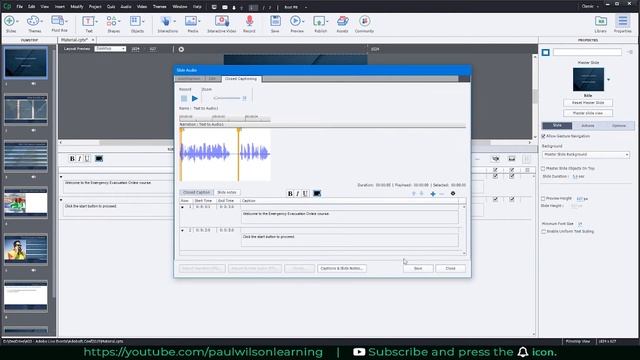Expand the Slides tool dropdown arrow

[x=17, y=21]
